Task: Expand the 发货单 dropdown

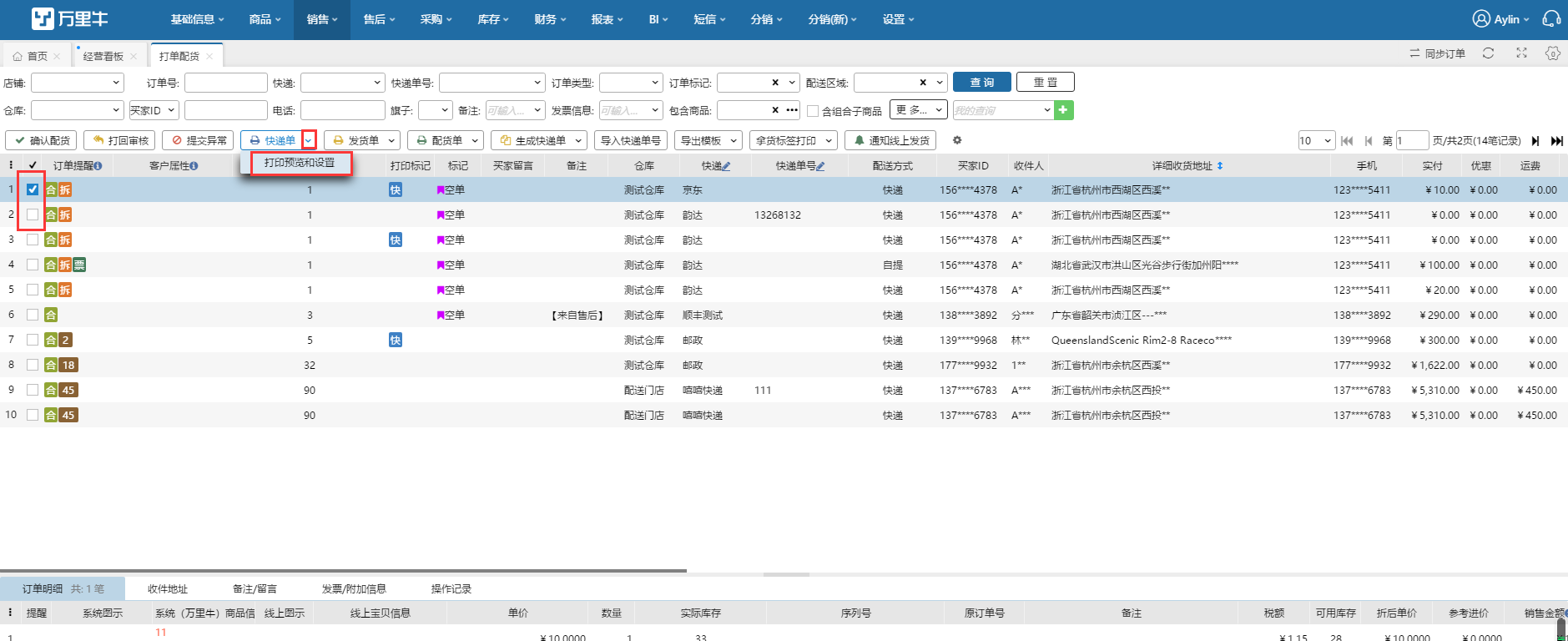Action: point(391,140)
